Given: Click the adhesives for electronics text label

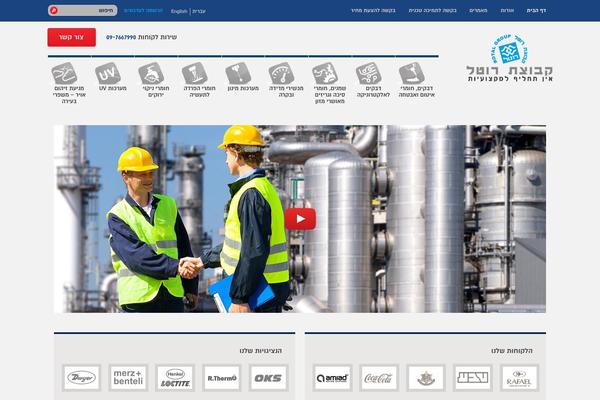Looking at the screenshot, I should (x=373, y=91).
